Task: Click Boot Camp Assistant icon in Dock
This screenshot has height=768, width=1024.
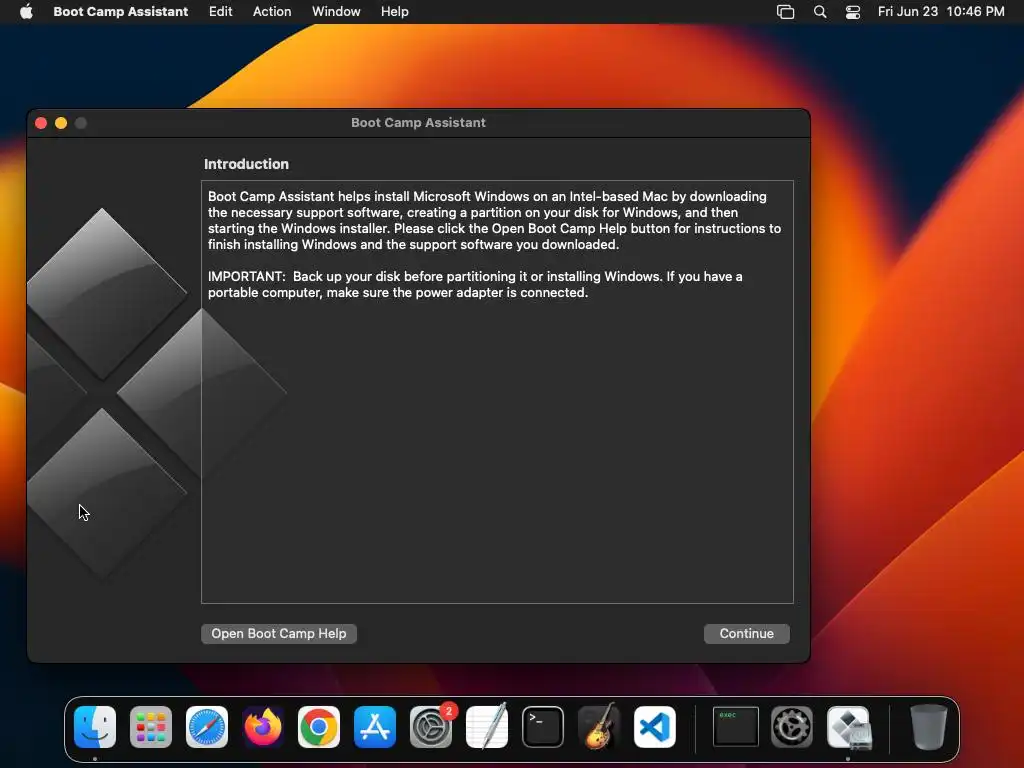Action: click(x=849, y=727)
